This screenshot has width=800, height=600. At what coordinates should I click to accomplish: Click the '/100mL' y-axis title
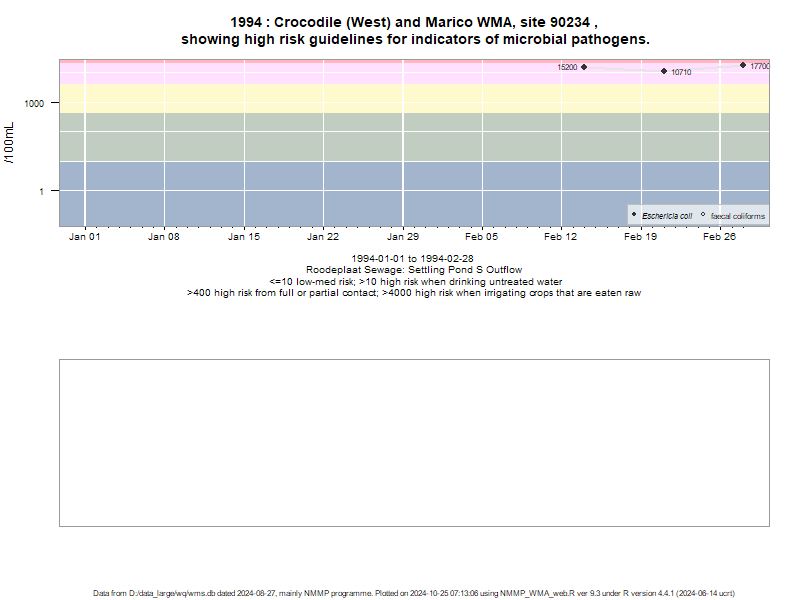click(x=9, y=143)
